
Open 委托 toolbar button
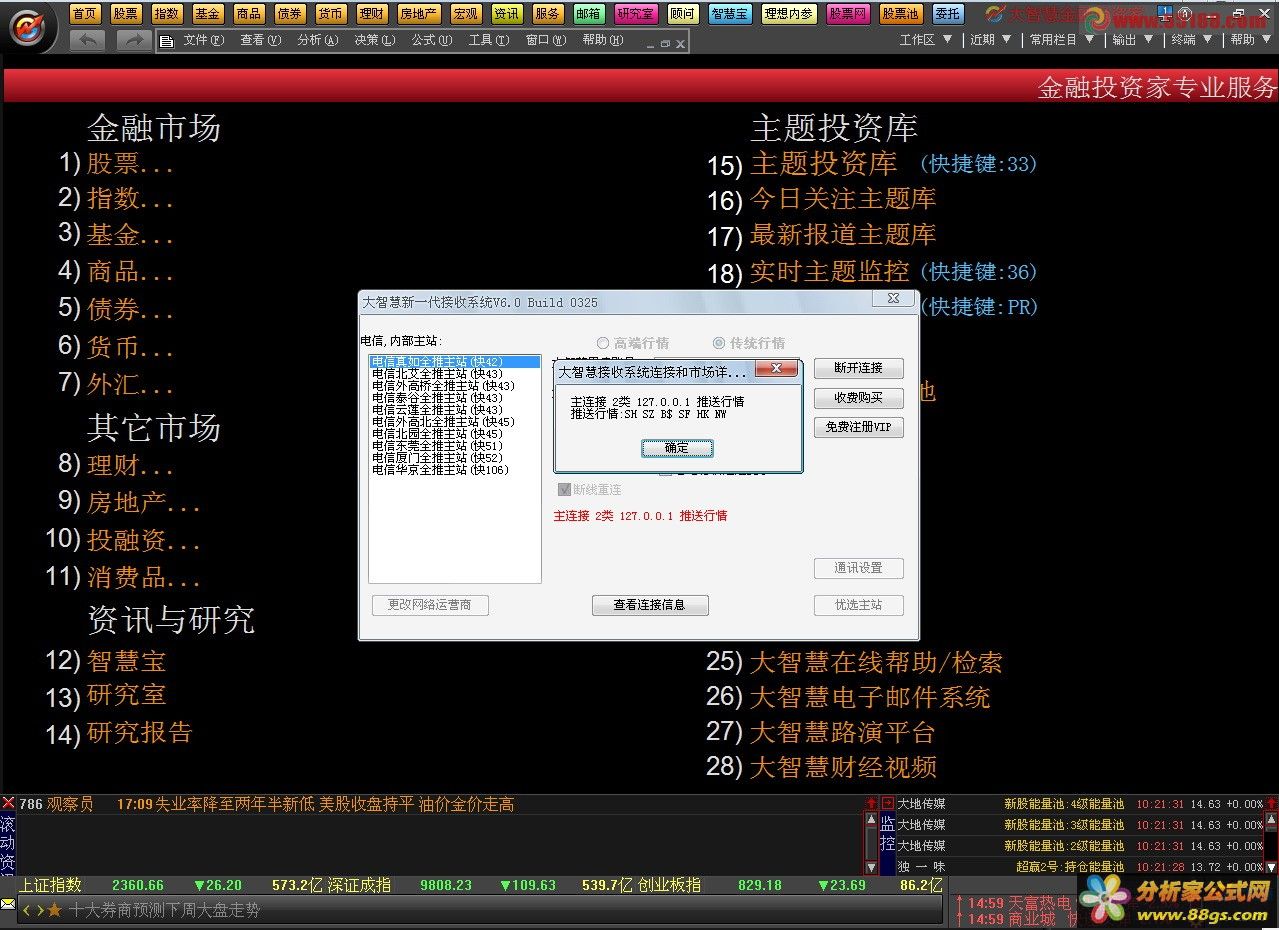tap(948, 13)
